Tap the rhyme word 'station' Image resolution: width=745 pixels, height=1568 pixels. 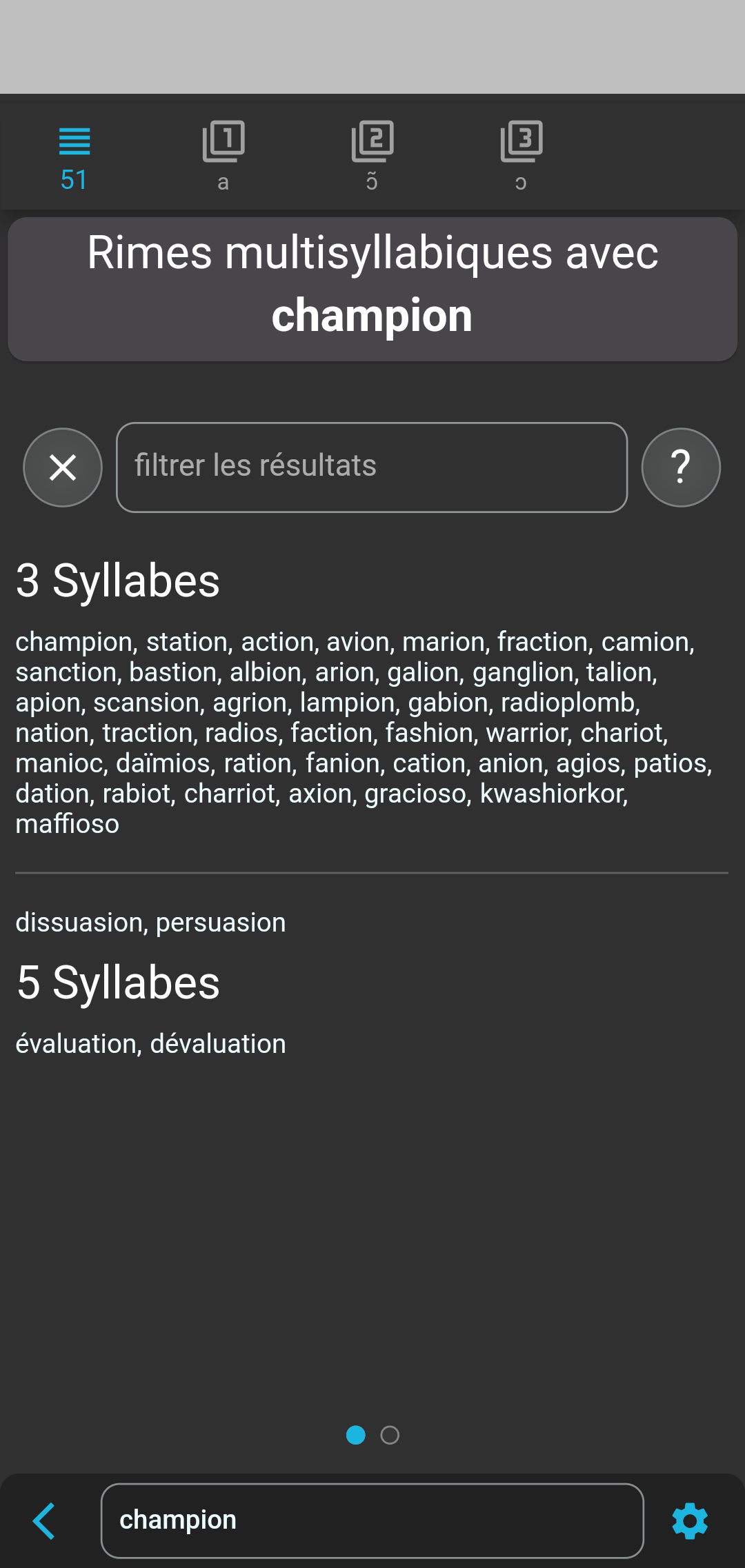click(x=187, y=642)
